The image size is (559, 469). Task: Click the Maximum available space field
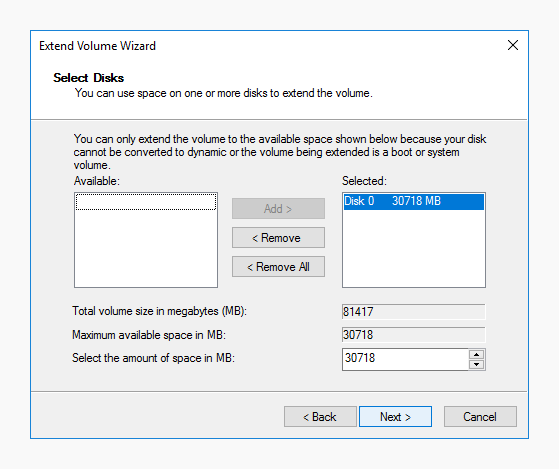[x=414, y=335]
